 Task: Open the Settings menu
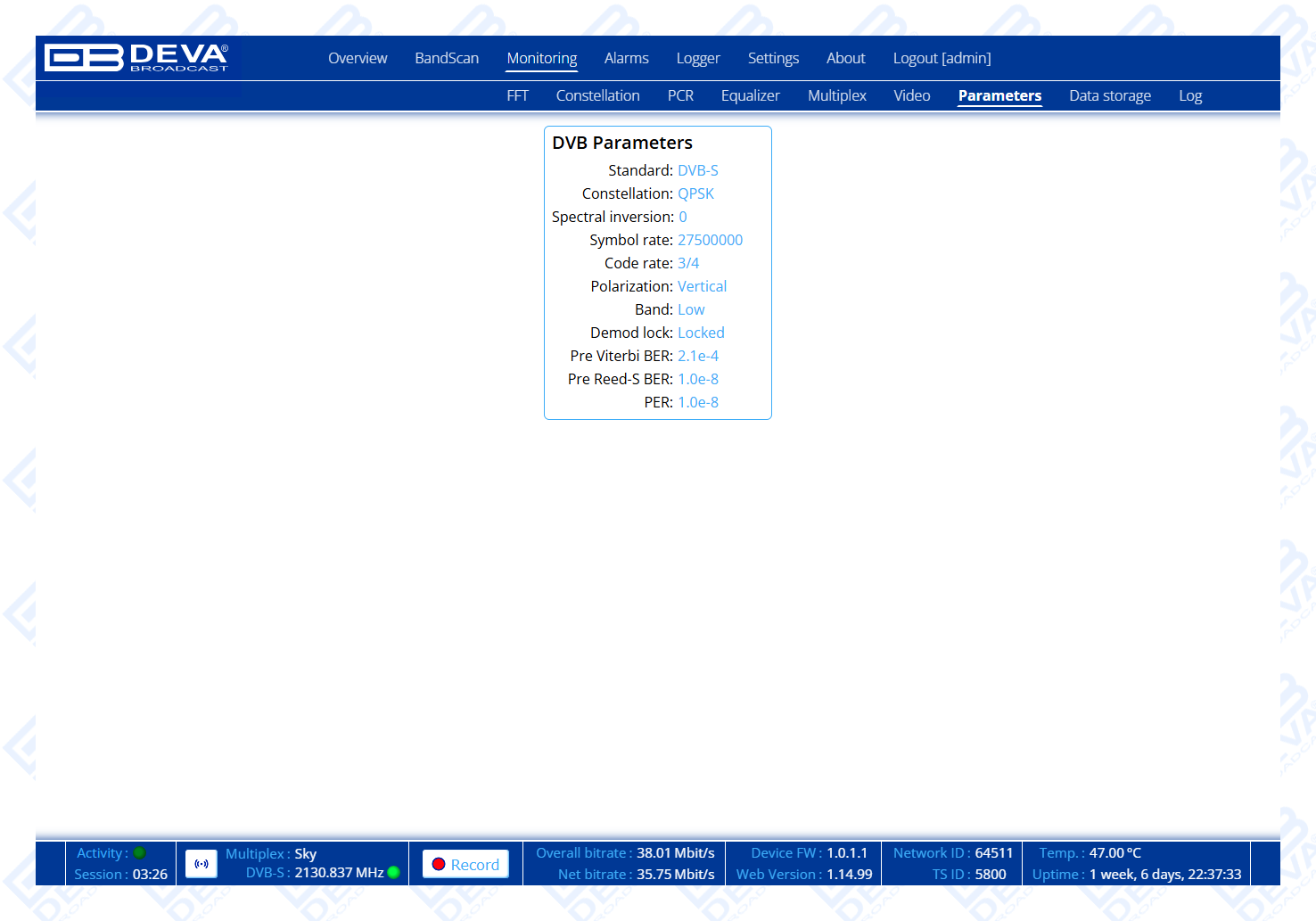773,58
